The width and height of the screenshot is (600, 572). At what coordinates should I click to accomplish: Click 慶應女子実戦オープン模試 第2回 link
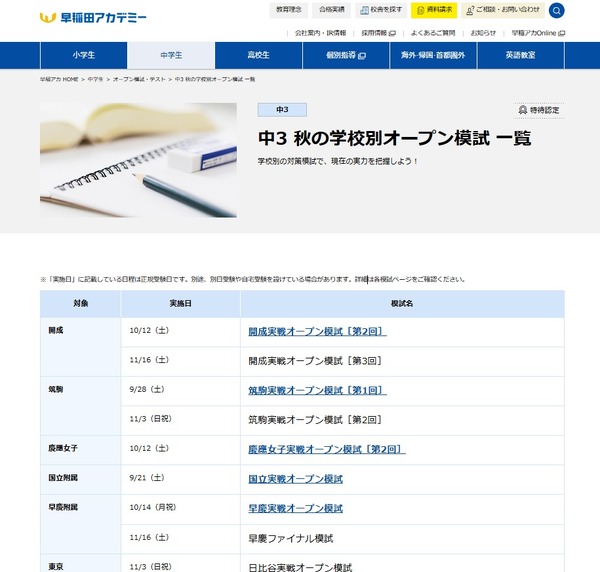326,450
